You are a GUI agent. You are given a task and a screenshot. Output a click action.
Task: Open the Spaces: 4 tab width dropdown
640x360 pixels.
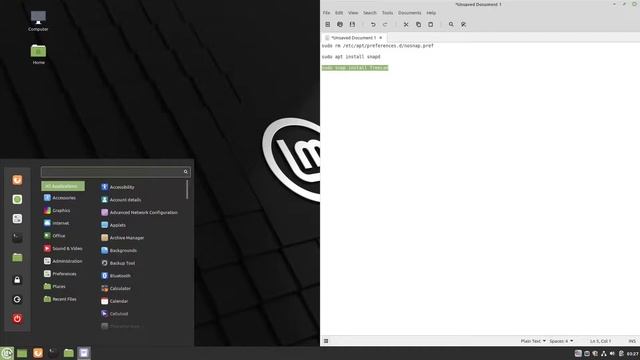[561, 341]
